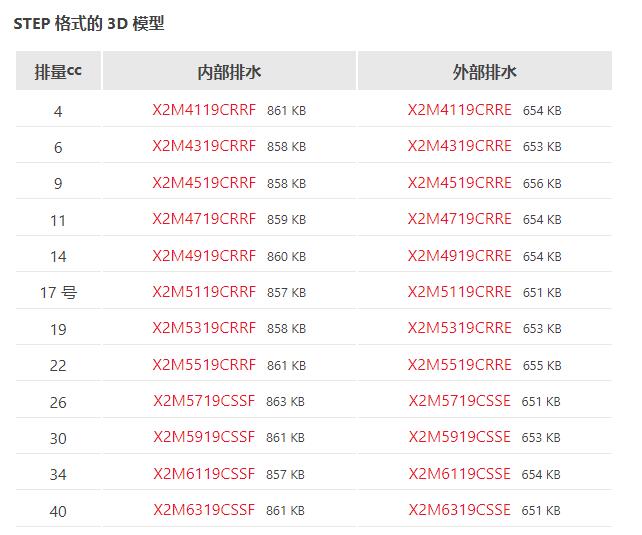Open the X2M5319CRRF model
642x535 pixels.
204,328
